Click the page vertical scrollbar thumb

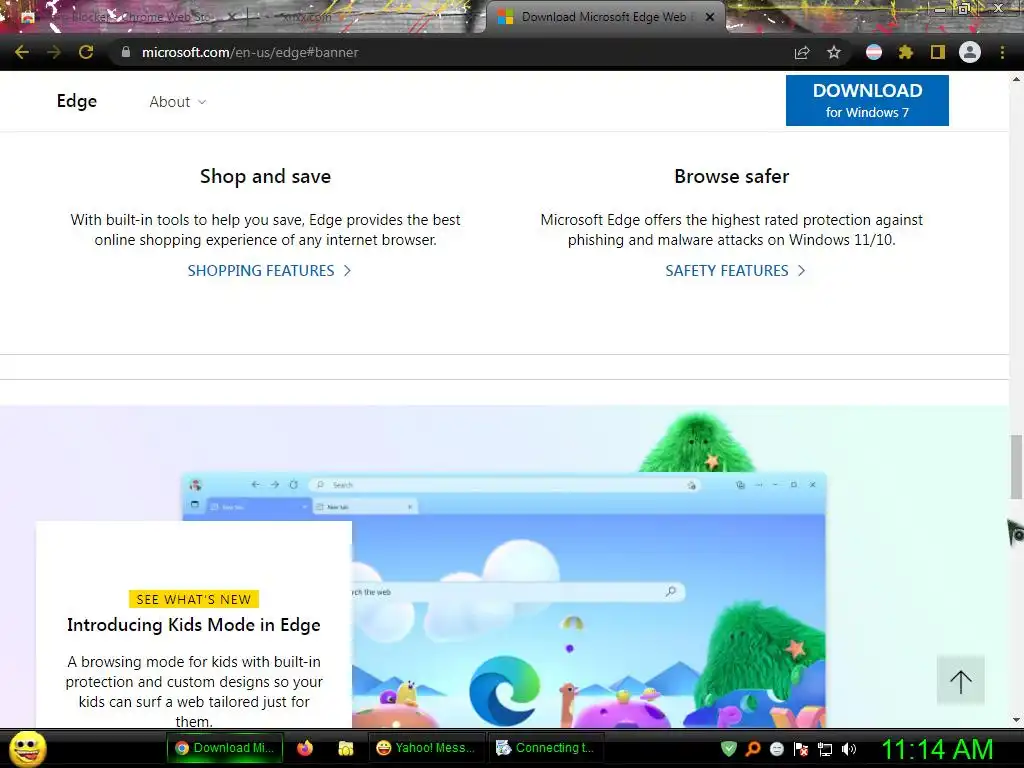1016,468
